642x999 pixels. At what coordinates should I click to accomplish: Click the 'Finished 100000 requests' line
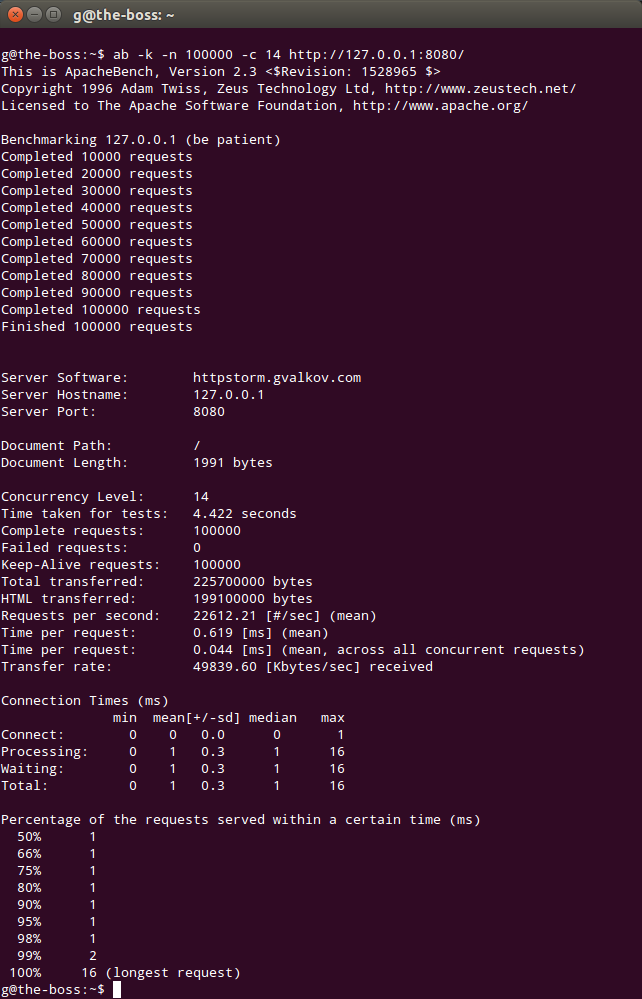97,327
